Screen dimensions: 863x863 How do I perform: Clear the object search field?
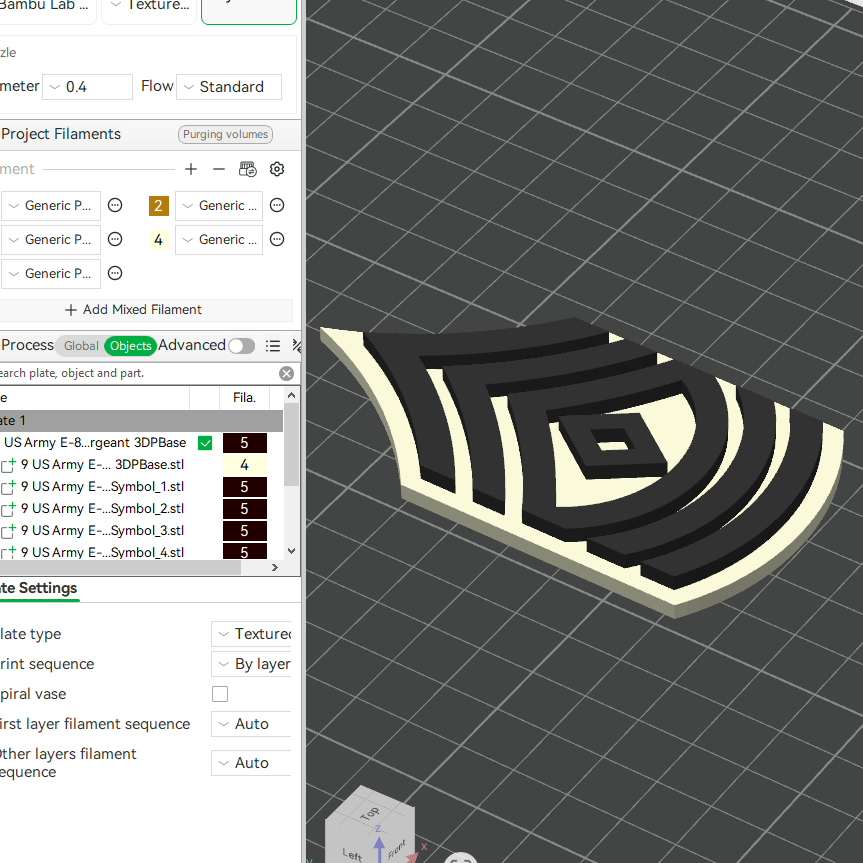286,374
